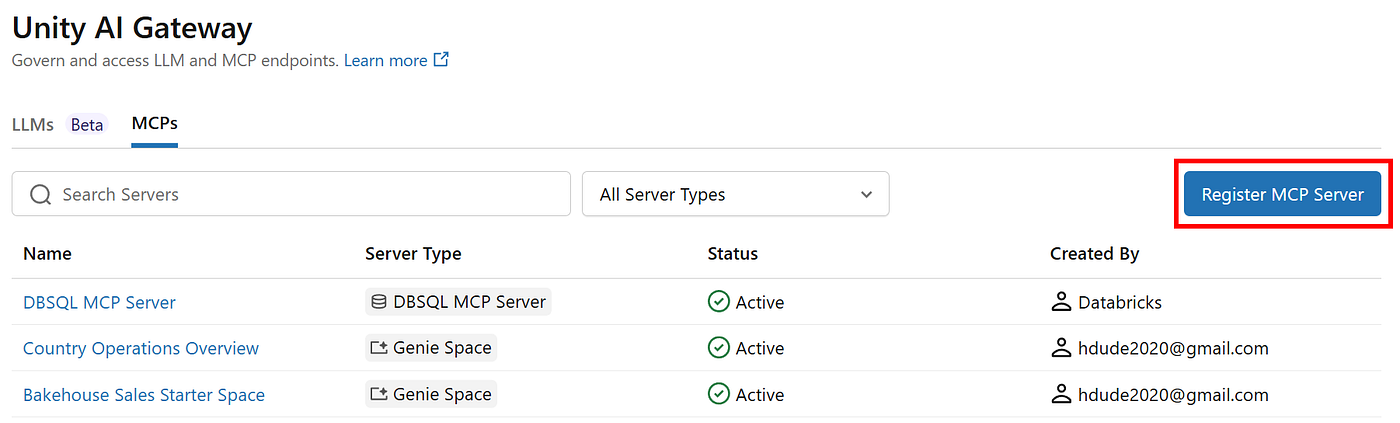Click the Genie Space icon in the Bakehouse Sales row
The image size is (1400, 423).
coord(379,394)
